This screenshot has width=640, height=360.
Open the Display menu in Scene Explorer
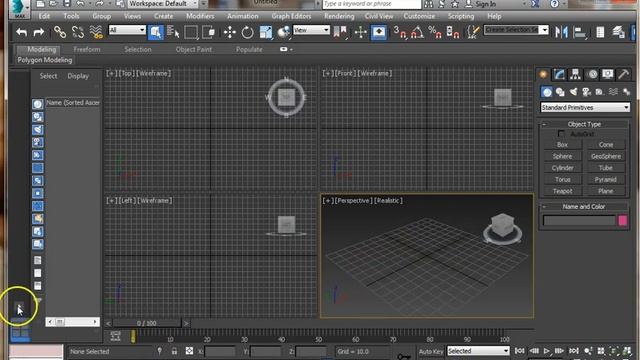(x=78, y=76)
